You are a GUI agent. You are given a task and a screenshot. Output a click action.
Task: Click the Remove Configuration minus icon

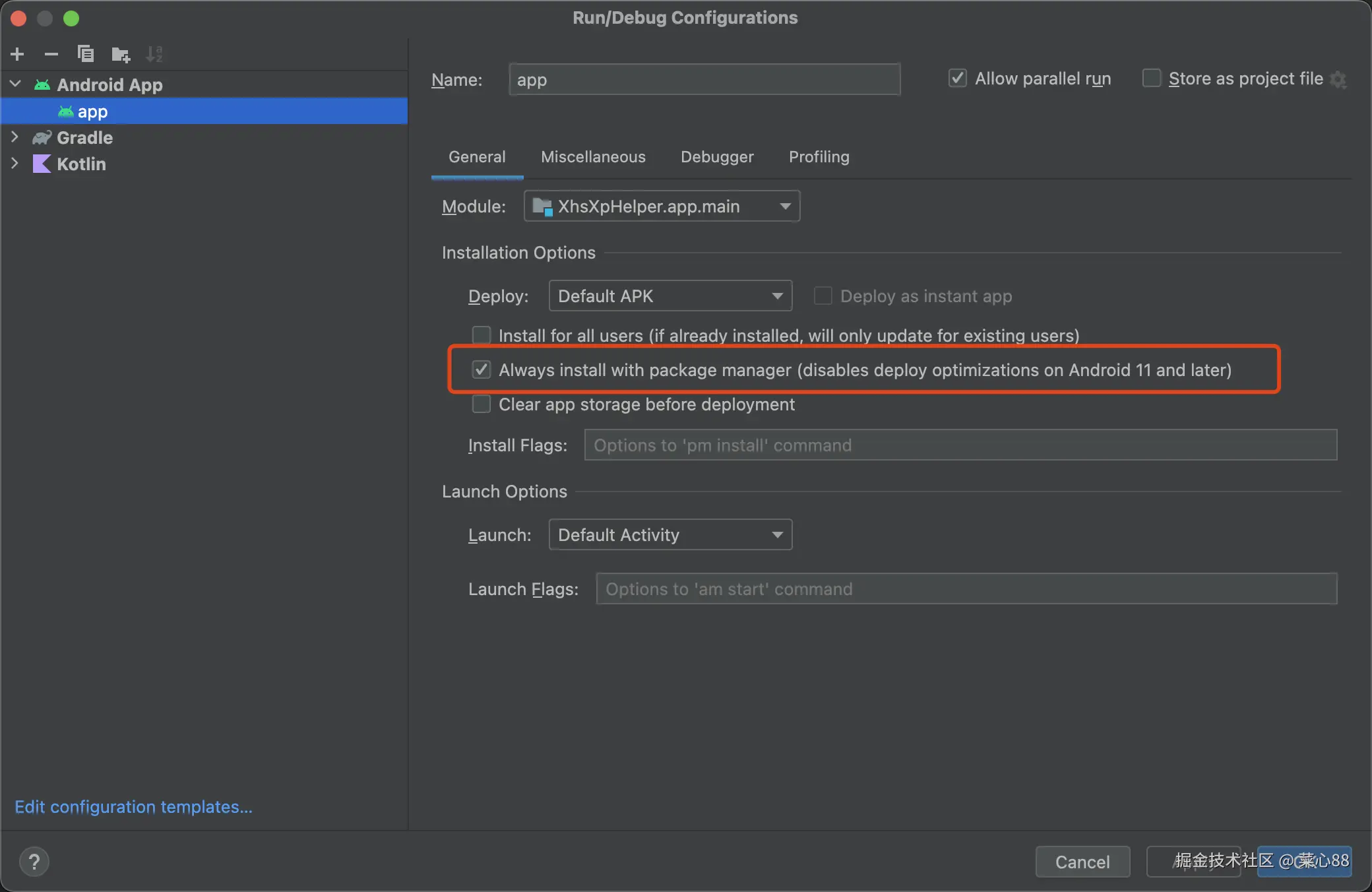point(51,54)
